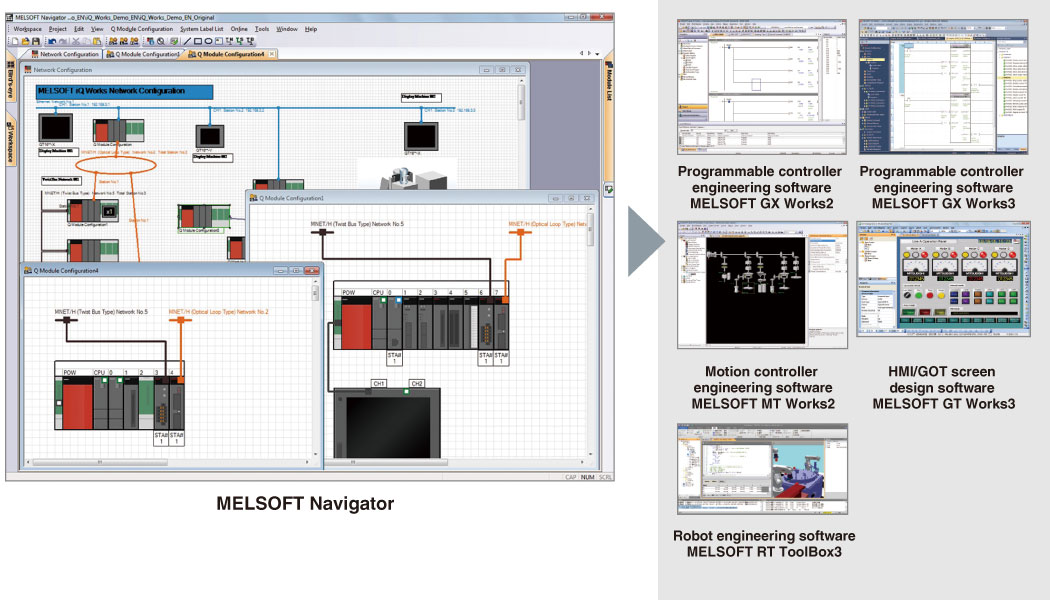
Task: Click the MELSOFT GX Works3 screenshot thumbnail
Action: point(940,84)
